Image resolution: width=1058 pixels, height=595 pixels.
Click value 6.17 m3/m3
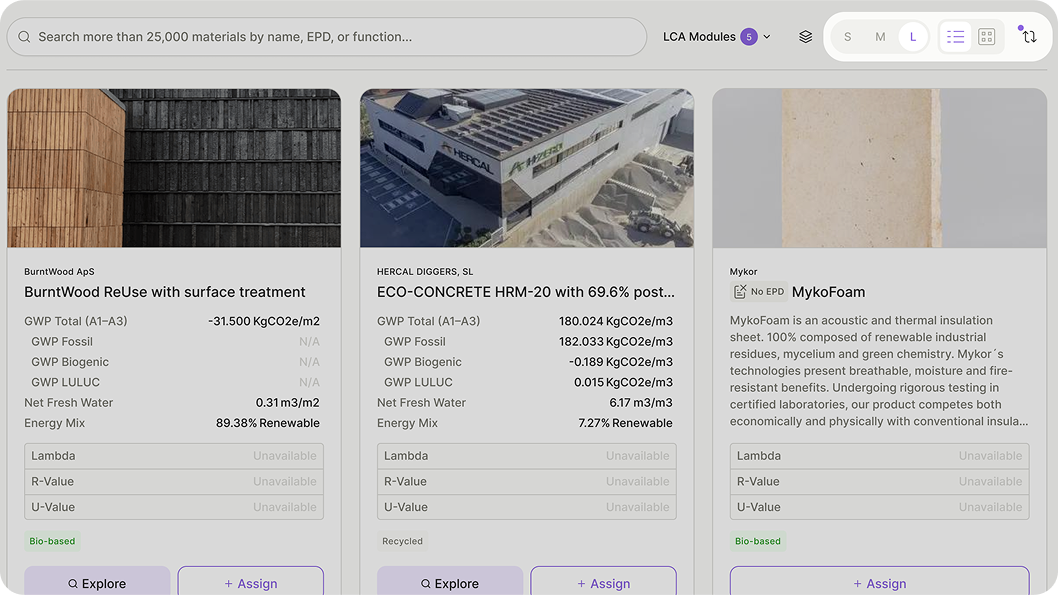pos(641,403)
